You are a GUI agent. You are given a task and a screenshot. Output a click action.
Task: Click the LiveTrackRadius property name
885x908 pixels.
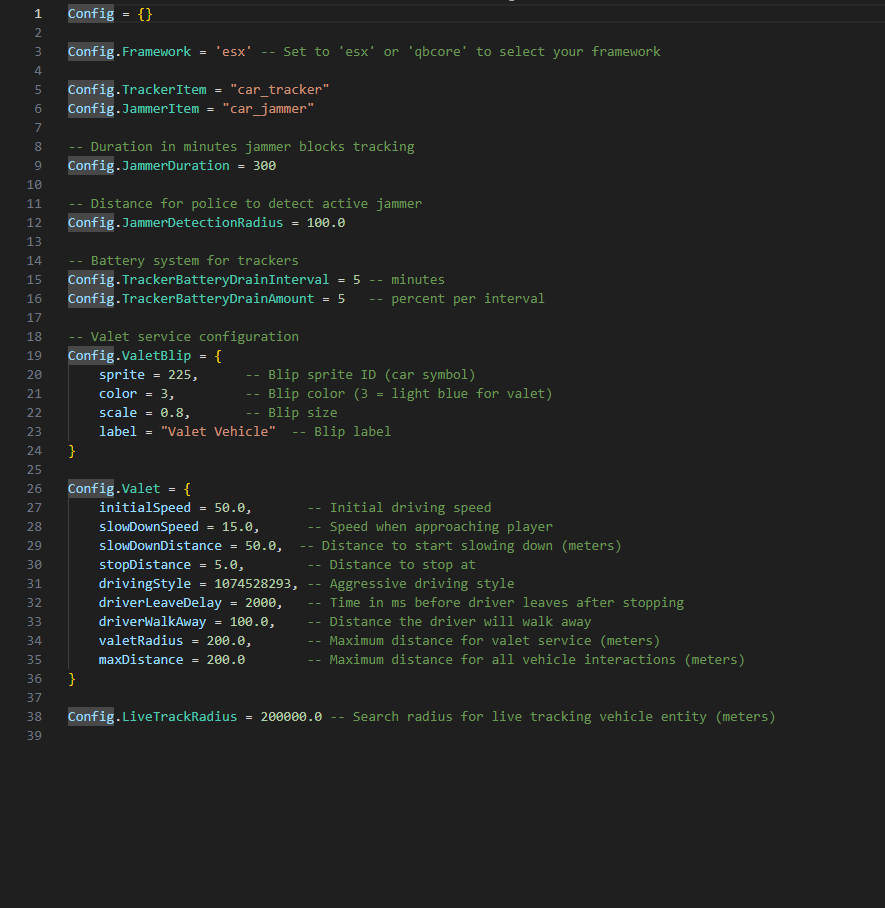click(x=180, y=717)
